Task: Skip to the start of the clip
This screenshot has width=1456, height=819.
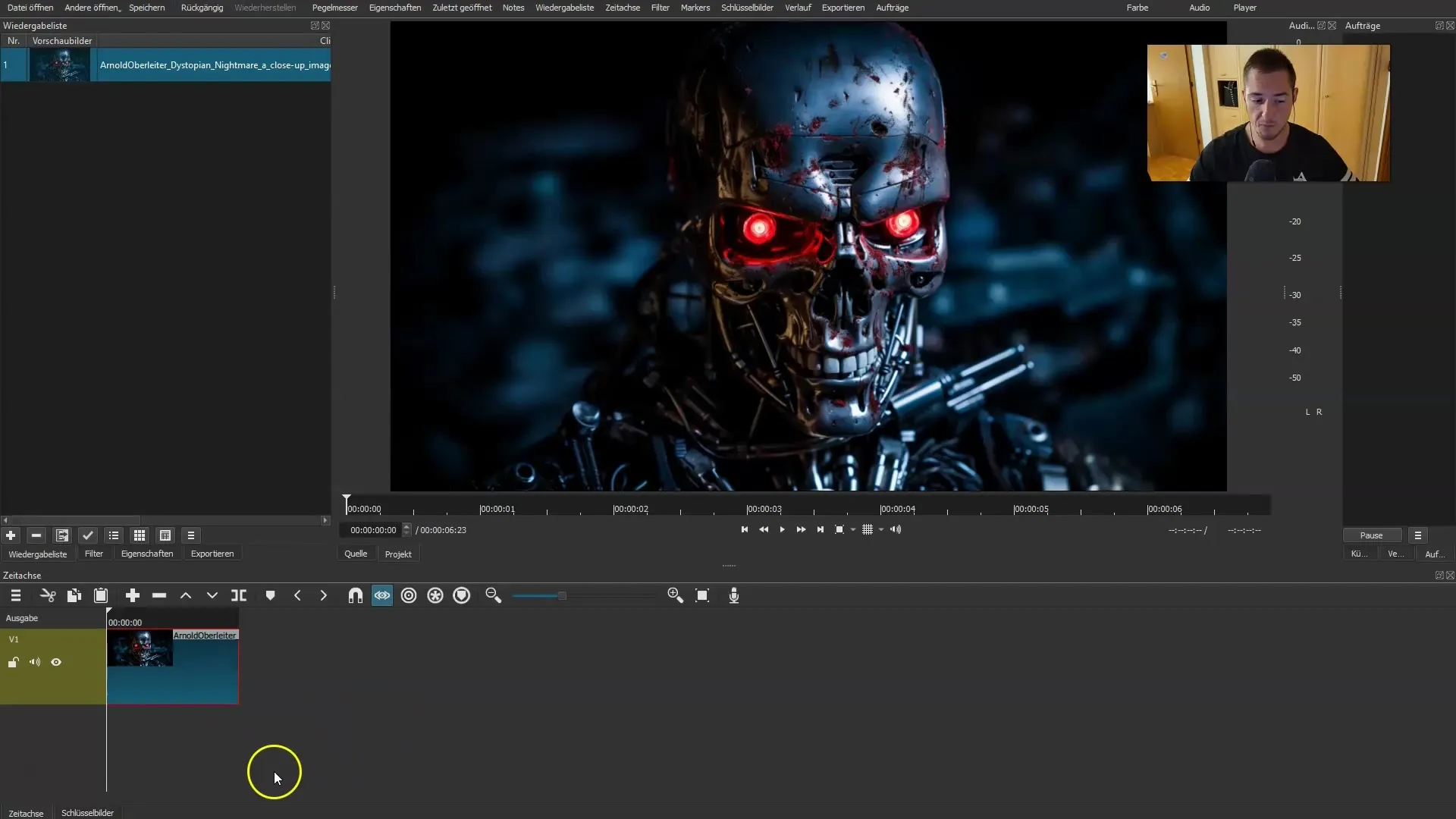Action: pyautogui.click(x=745, y=530)
